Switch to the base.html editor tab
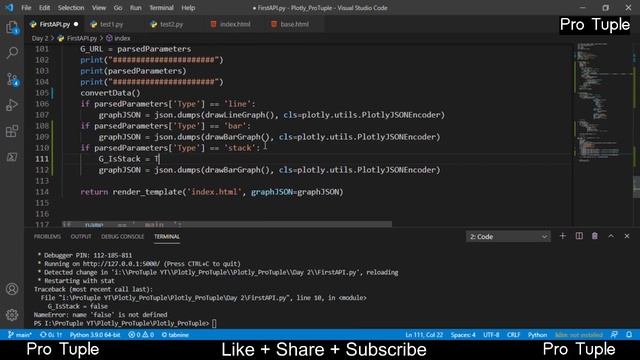 [x=294, y=24]
